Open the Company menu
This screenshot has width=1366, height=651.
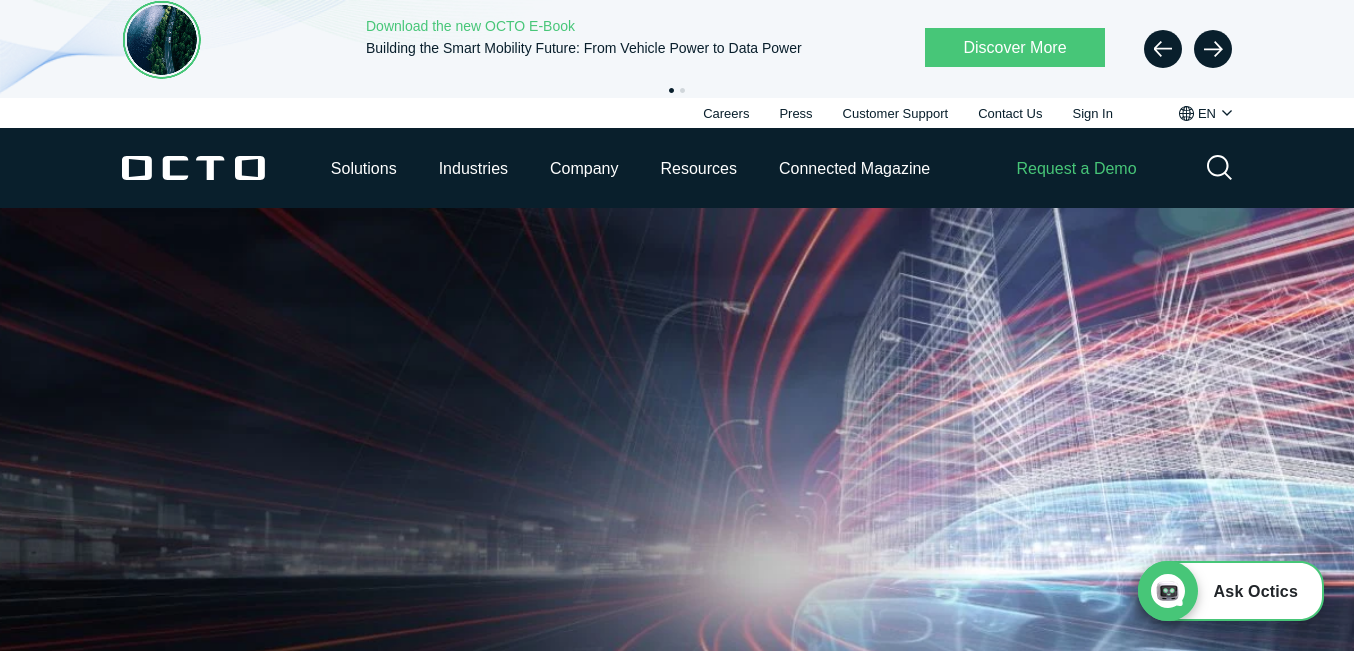584,168
